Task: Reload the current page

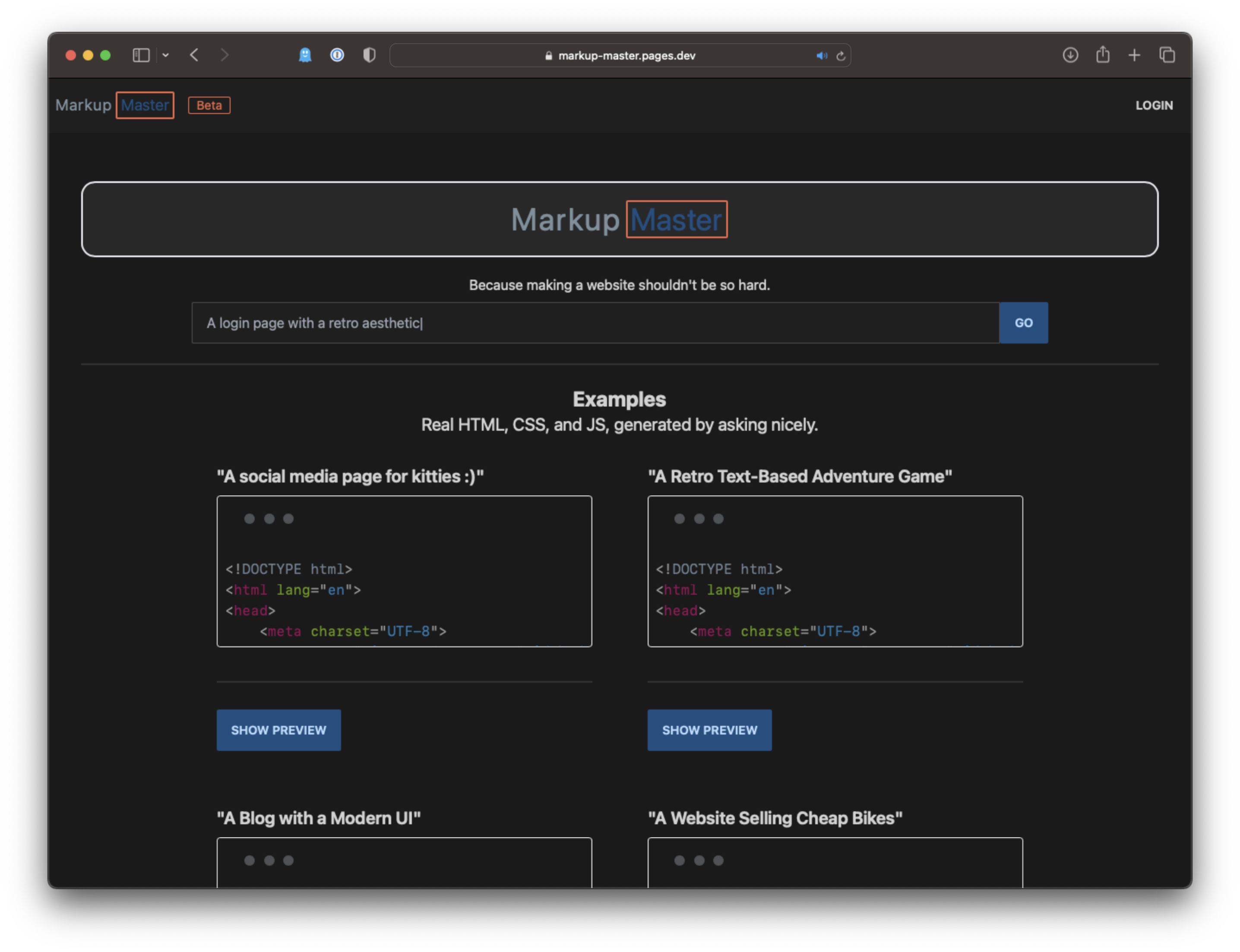Action: coord(841,56)
